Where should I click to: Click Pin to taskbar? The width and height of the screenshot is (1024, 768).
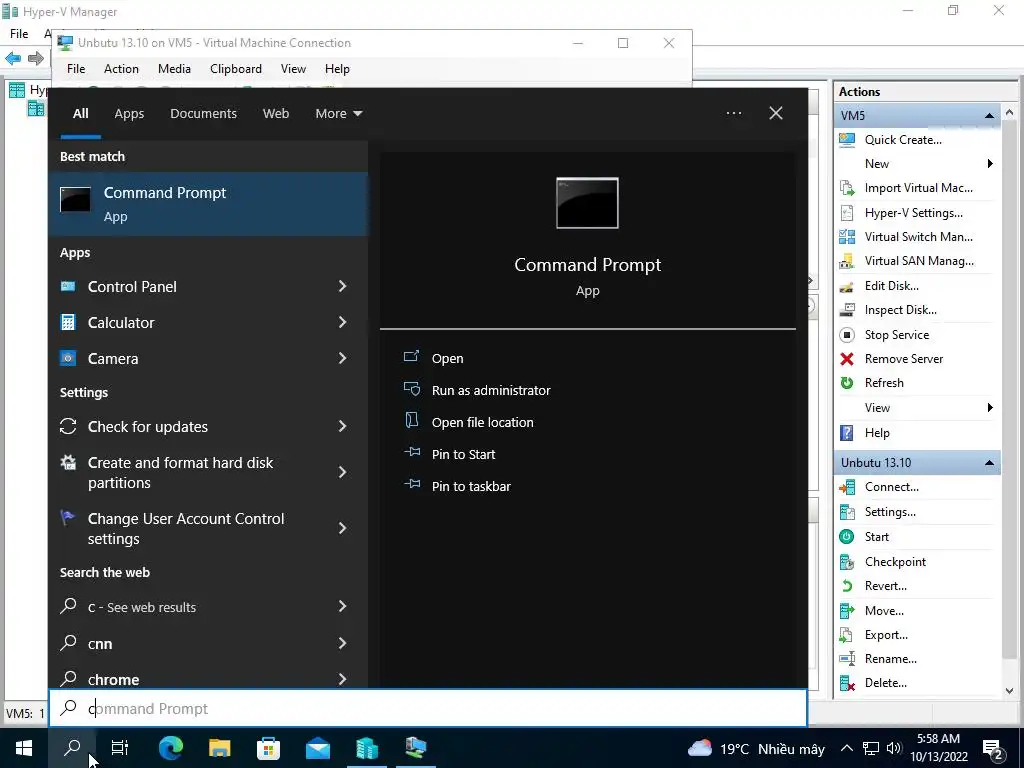[x=471, y=487]
